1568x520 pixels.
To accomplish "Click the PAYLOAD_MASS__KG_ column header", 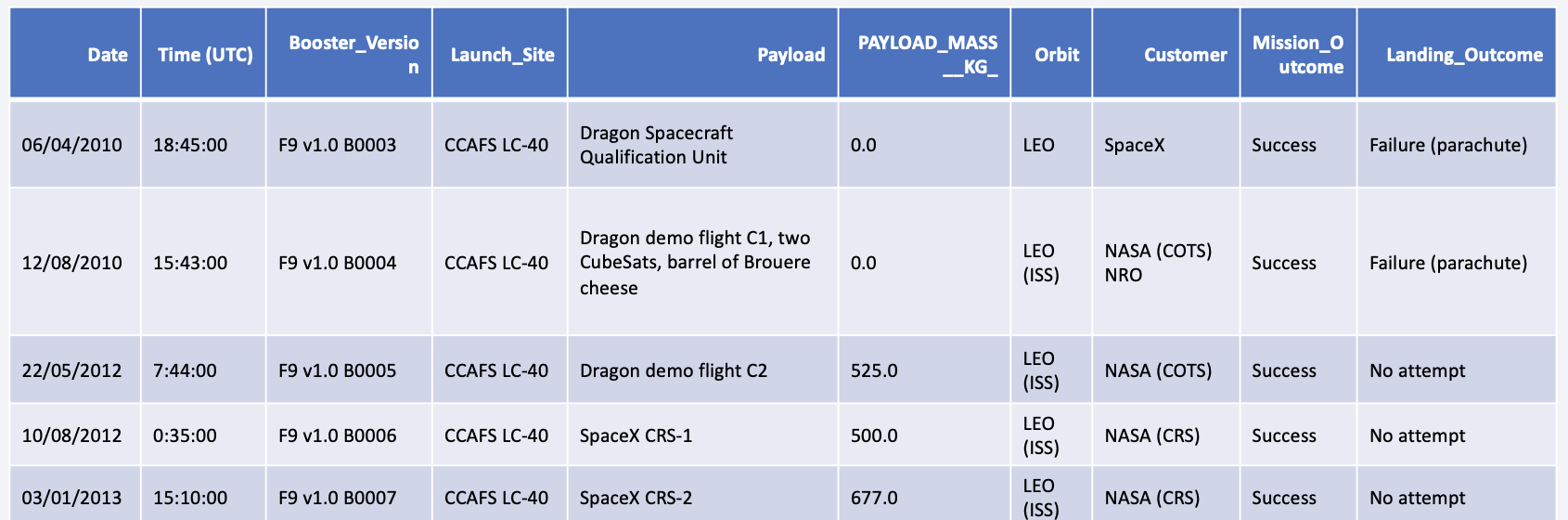I will 927,55.
